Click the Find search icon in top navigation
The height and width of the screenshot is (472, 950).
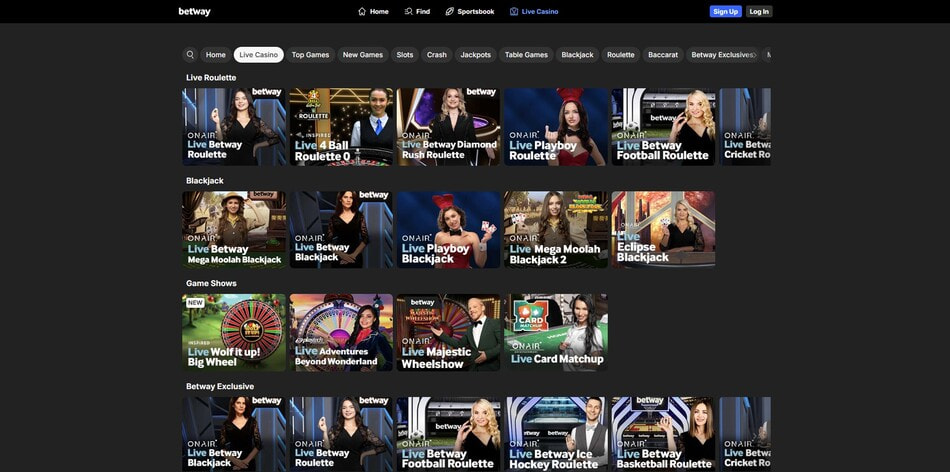pos(408,12)
